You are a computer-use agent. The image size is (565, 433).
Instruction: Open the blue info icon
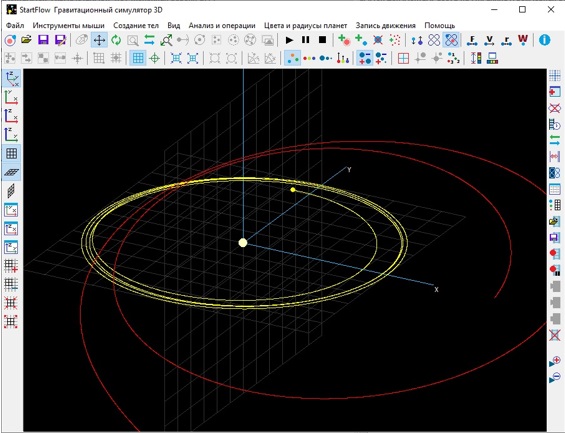point(544,40)
